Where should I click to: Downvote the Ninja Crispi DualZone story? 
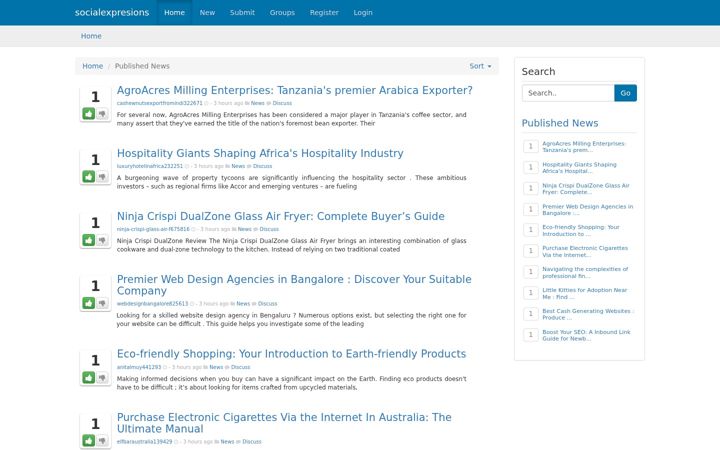pos(102,240)
